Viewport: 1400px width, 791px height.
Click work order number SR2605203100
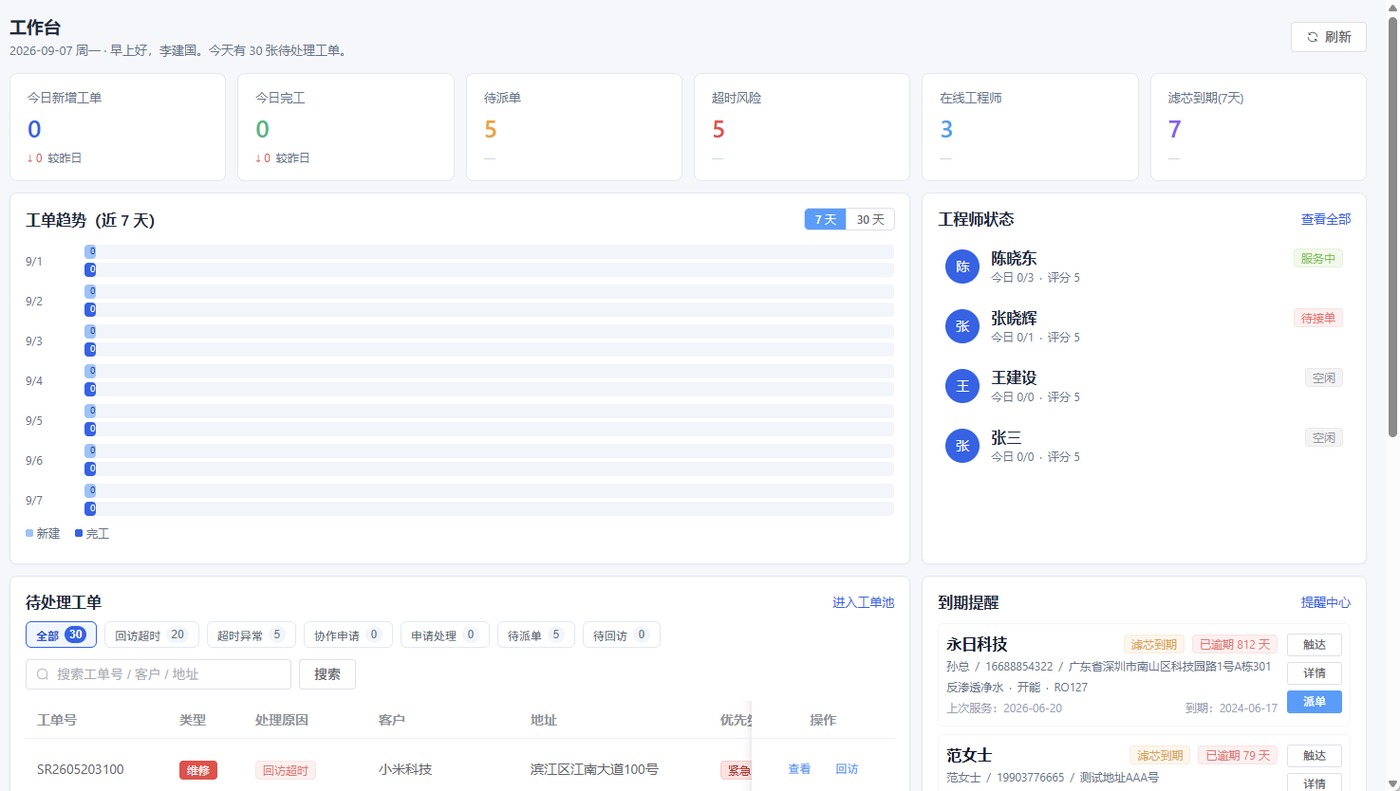(81, 769)
